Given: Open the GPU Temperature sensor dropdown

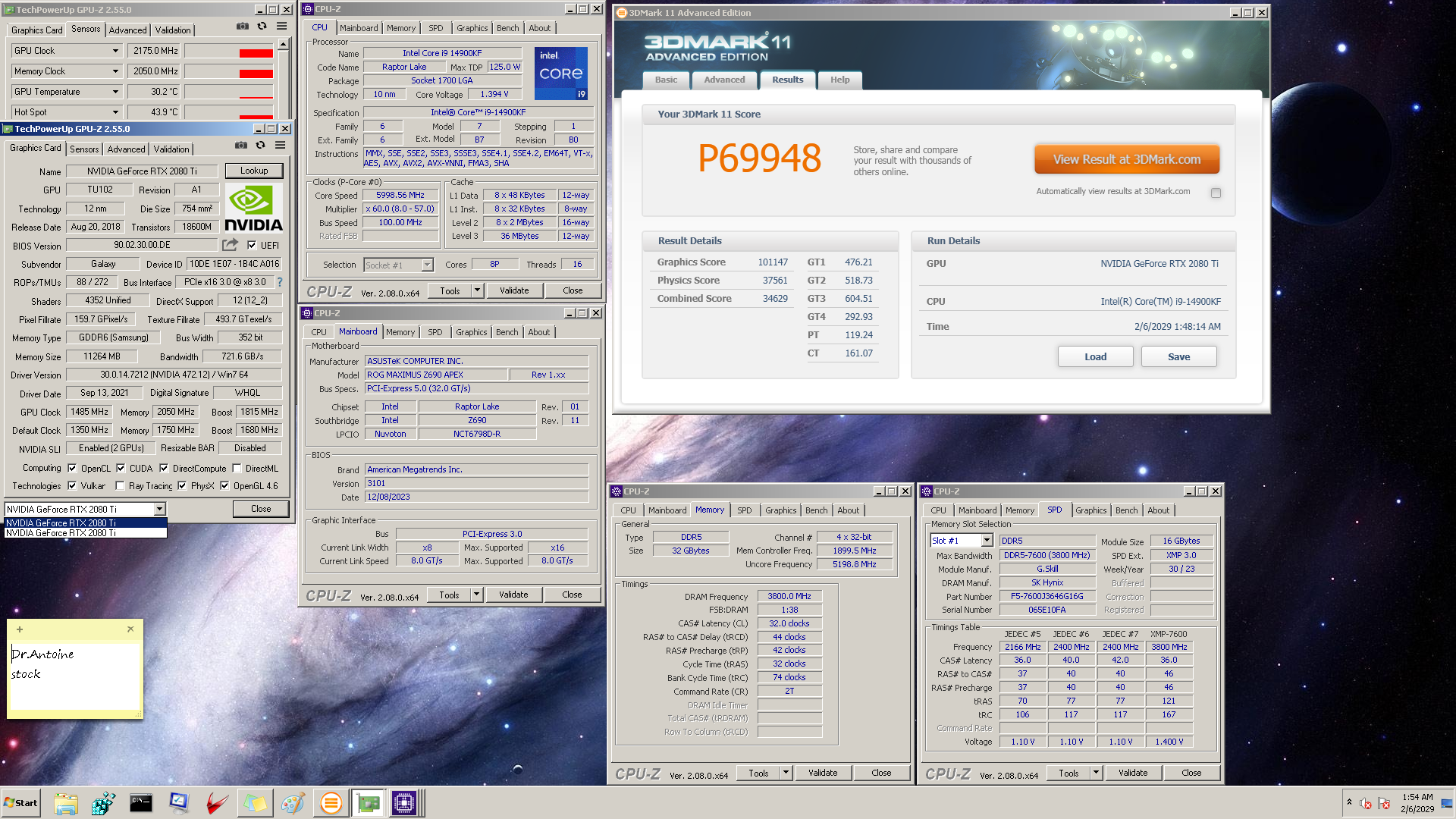Looking at the screenshot, I should click(x=115, y=92).
